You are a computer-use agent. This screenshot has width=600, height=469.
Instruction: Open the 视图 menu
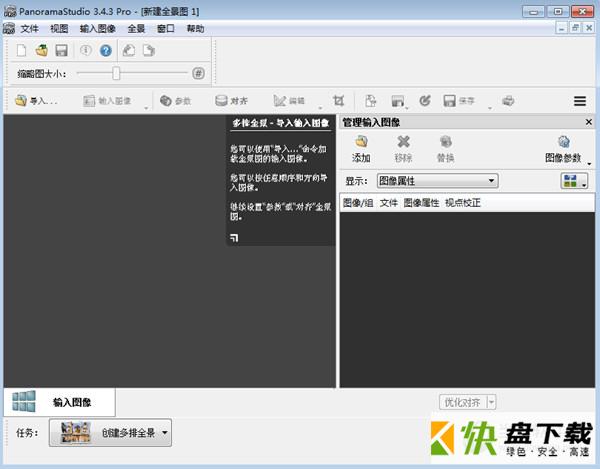click(x=59, y=29)
